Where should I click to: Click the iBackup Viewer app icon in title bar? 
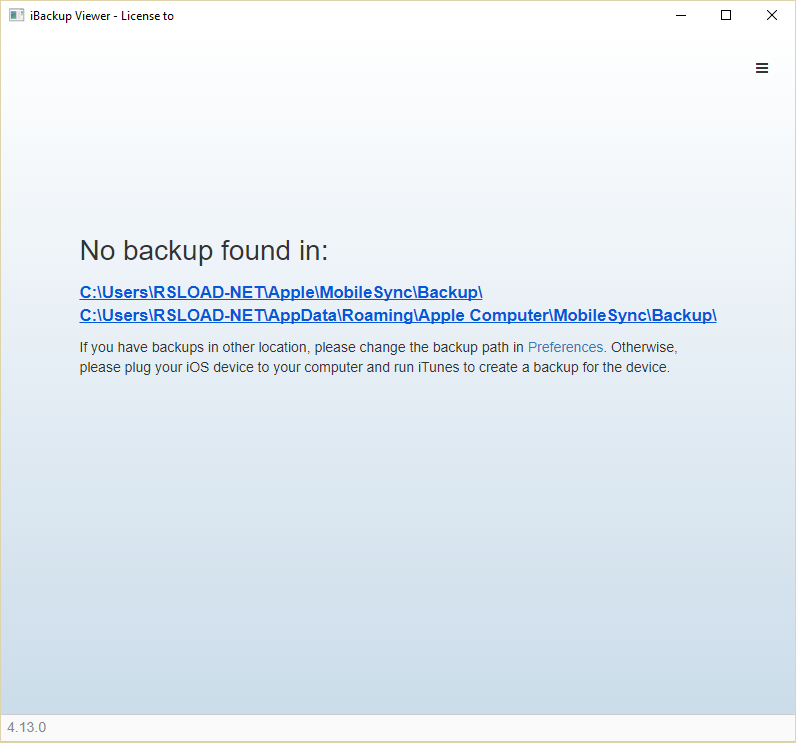(x=16, y=15)
